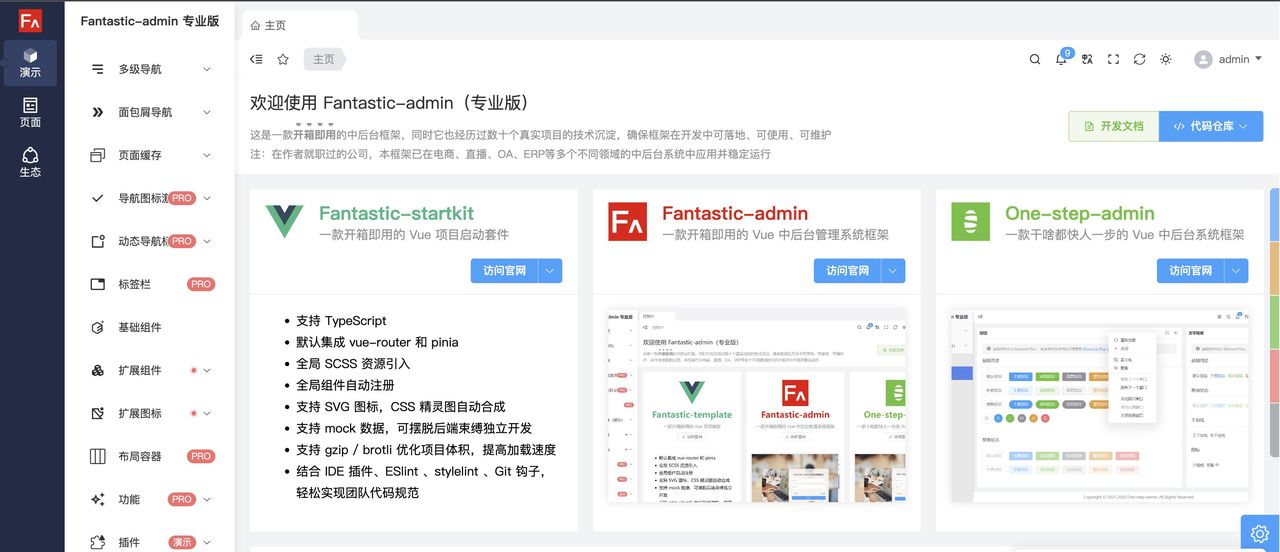Click the Fantastic-admin logo in top-left corner
The height and width of the screenshot is (552, 1280).
[30, 20]
